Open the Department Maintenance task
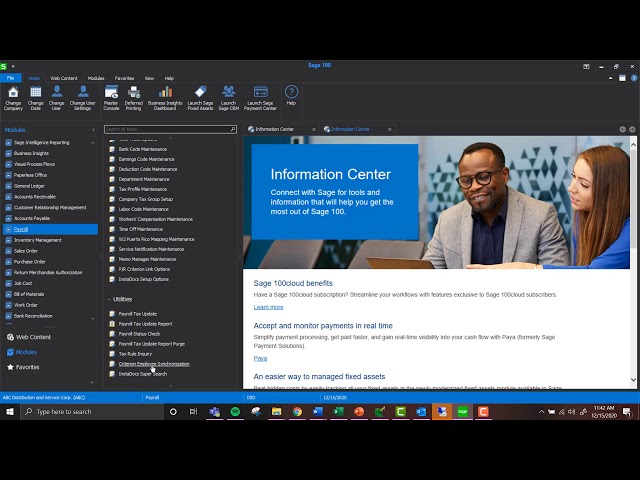 [144, 179]
